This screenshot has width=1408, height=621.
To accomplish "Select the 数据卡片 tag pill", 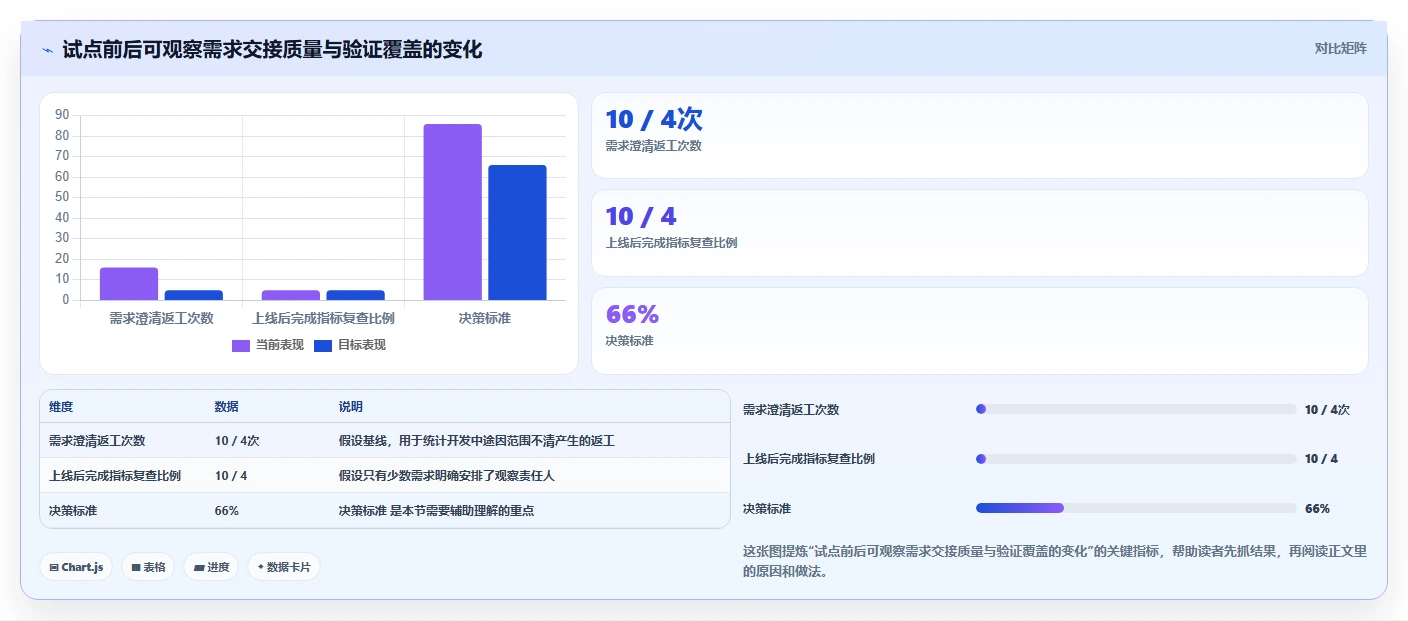I will tap(284, 567).
